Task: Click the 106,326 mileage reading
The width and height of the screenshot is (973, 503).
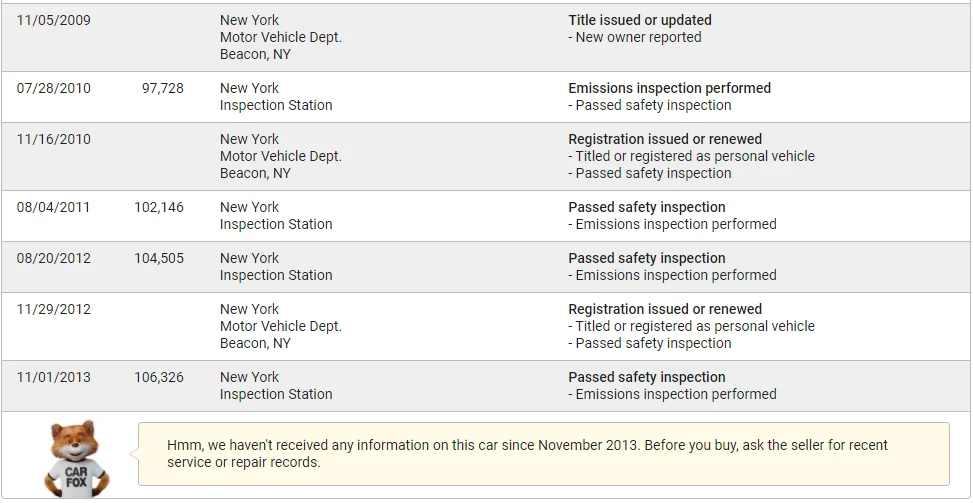Action: coord(159,377)
